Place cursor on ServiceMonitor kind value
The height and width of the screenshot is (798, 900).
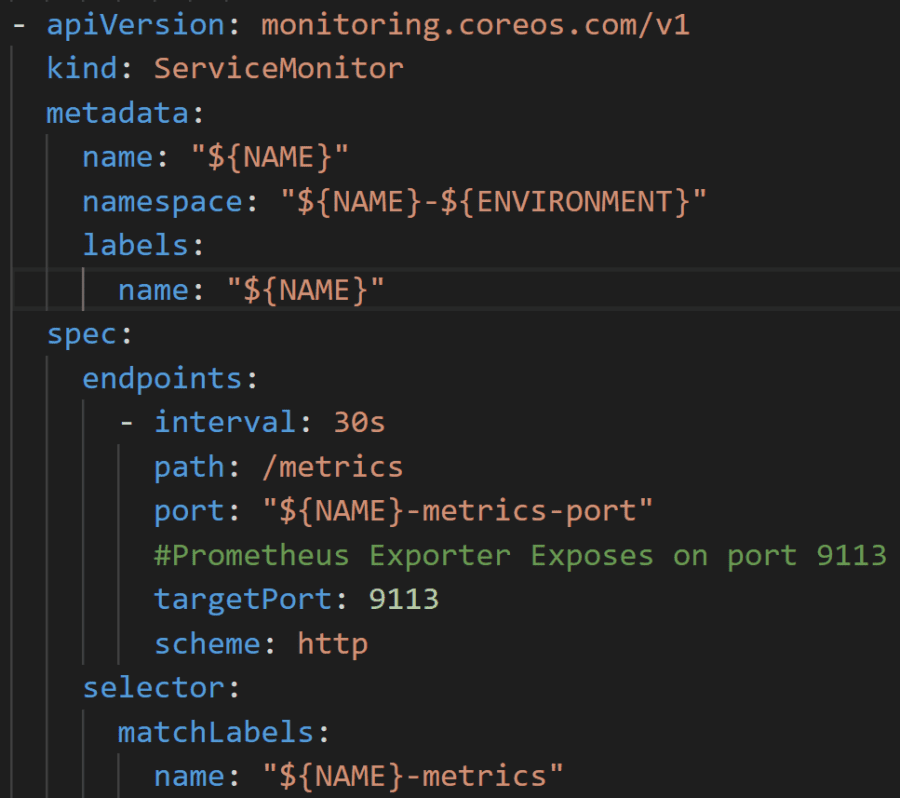(x=278, y=69)
